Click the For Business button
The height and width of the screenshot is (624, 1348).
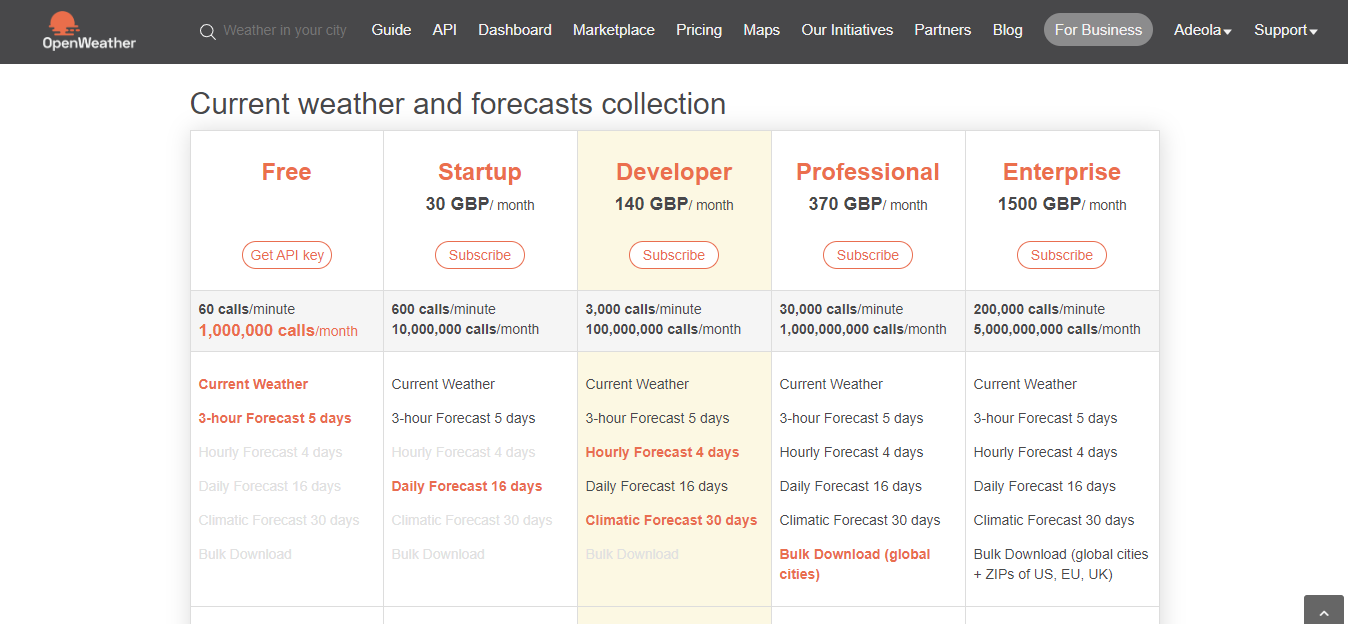[1098, 30]
